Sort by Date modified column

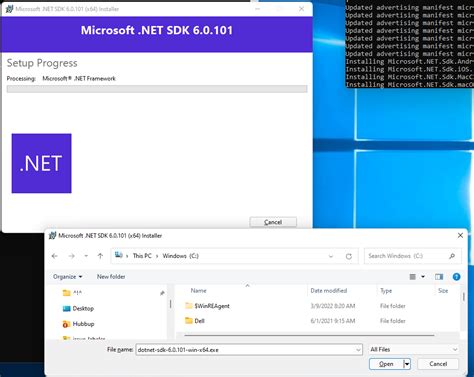[x=329, y=291]
